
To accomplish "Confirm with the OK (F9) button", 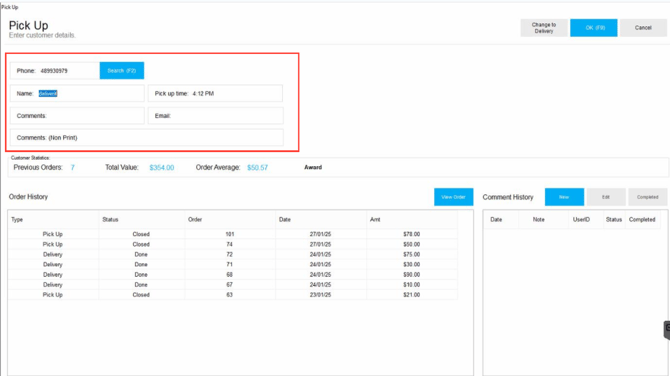I will click(x=594, y=28).
